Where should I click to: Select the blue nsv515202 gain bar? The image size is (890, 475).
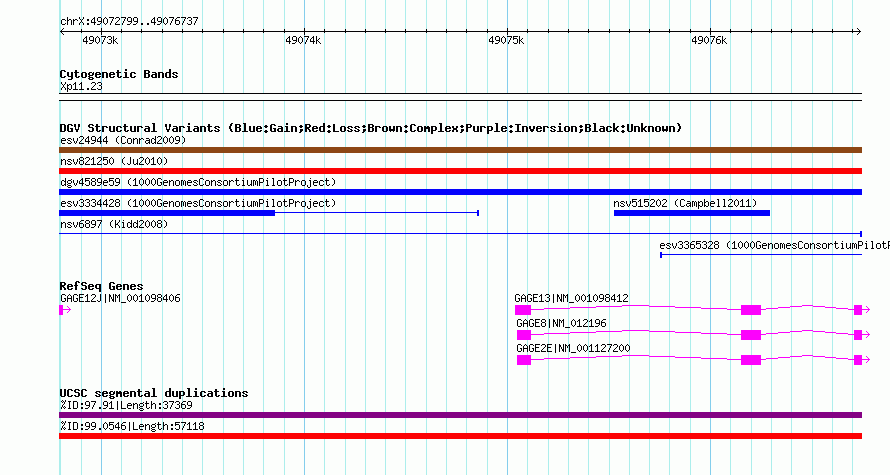[692, 213]
